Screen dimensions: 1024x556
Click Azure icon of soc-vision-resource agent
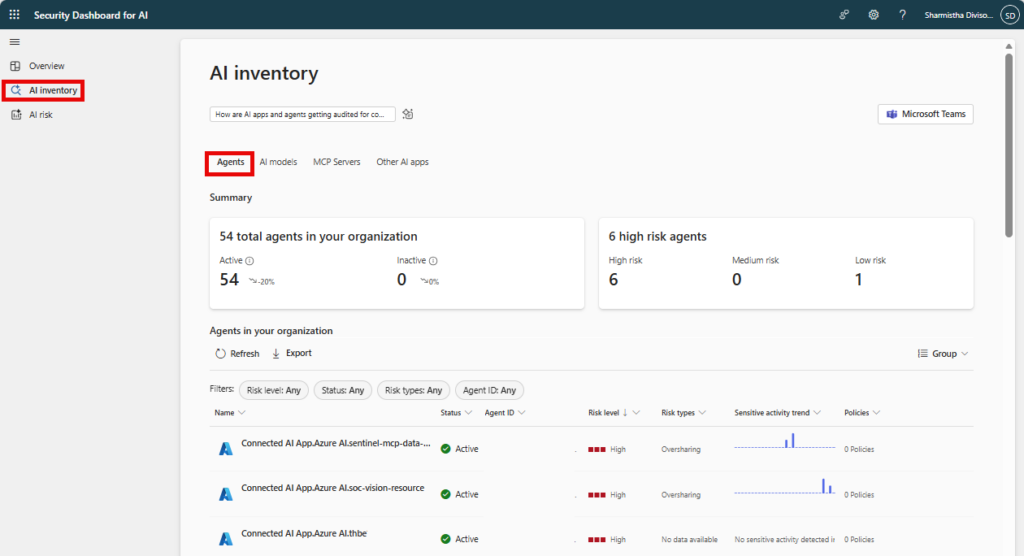point(225,494)
